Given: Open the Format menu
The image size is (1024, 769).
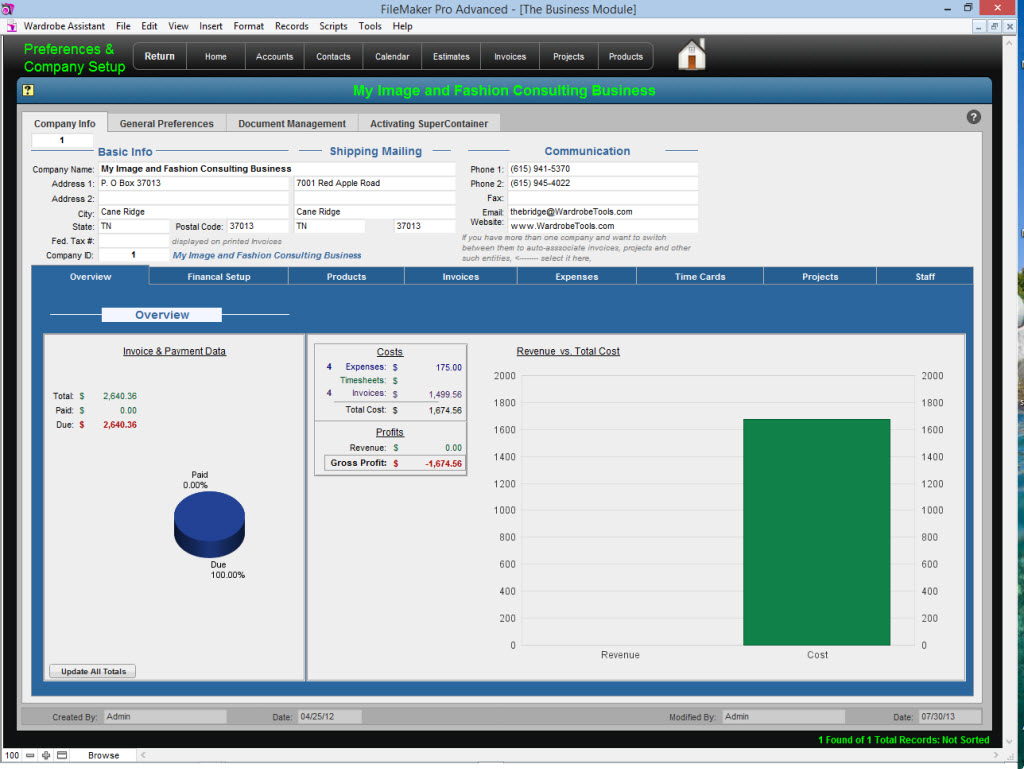Looking at the screenshot, I should tap(248, 26).
